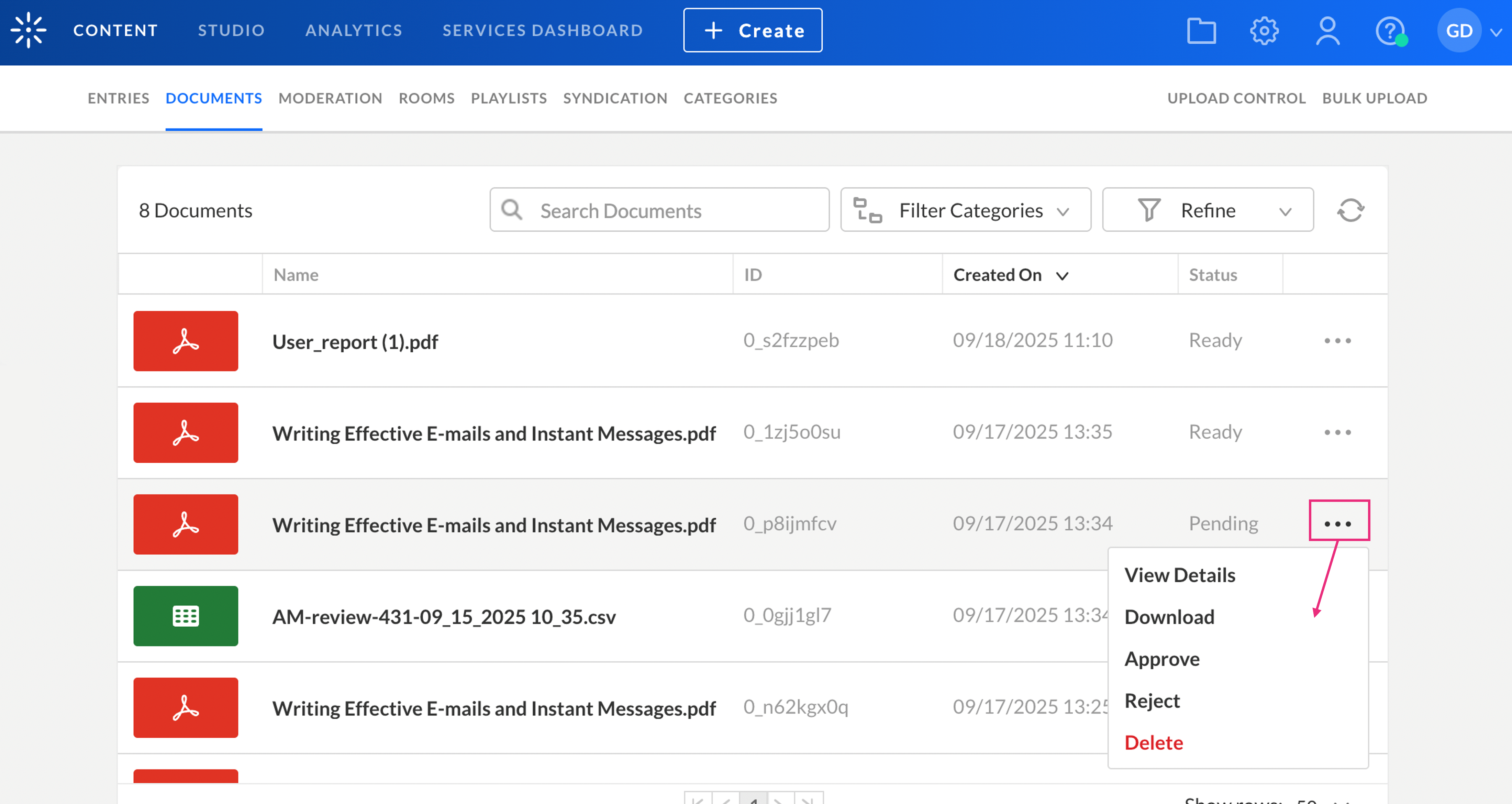Click the green CSV spreadsheet thumbnail
The height and width of the screenshot is (804, 1512).
(x=186, y=616)
